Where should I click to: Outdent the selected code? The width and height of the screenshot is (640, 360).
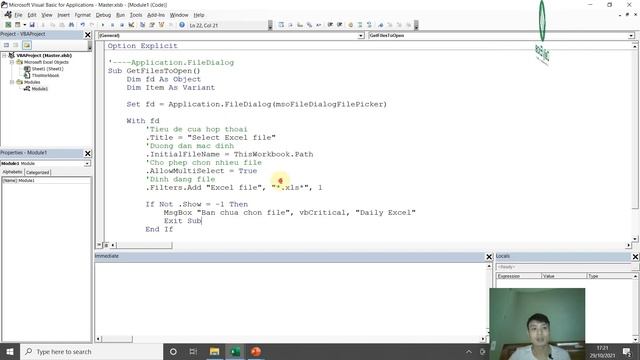(x=340, y=25)
